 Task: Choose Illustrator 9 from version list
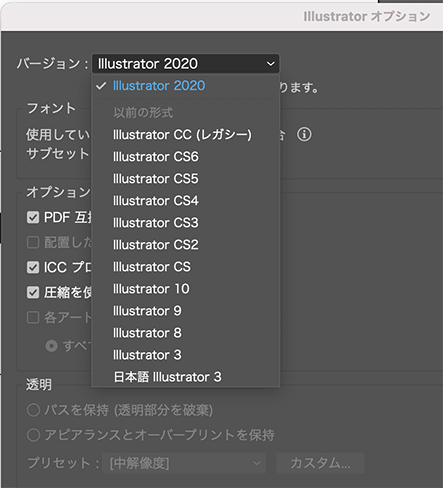coord(186,311)
